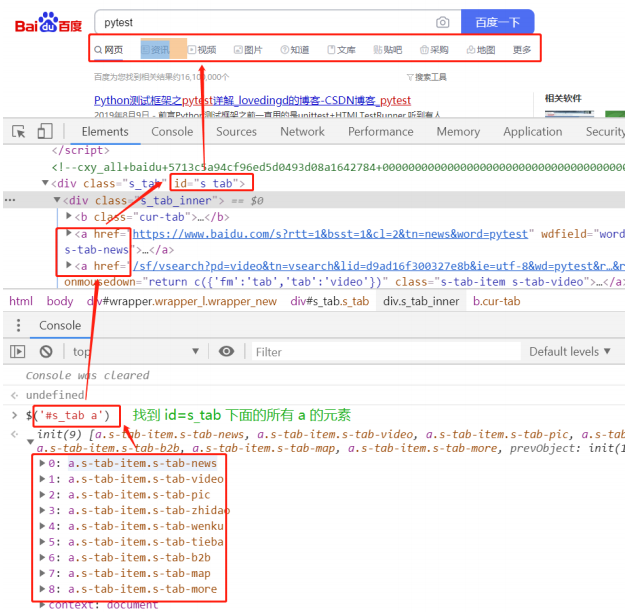Open the baidu.com news href link
Viewport: 632px width, 612px height.
330,234
